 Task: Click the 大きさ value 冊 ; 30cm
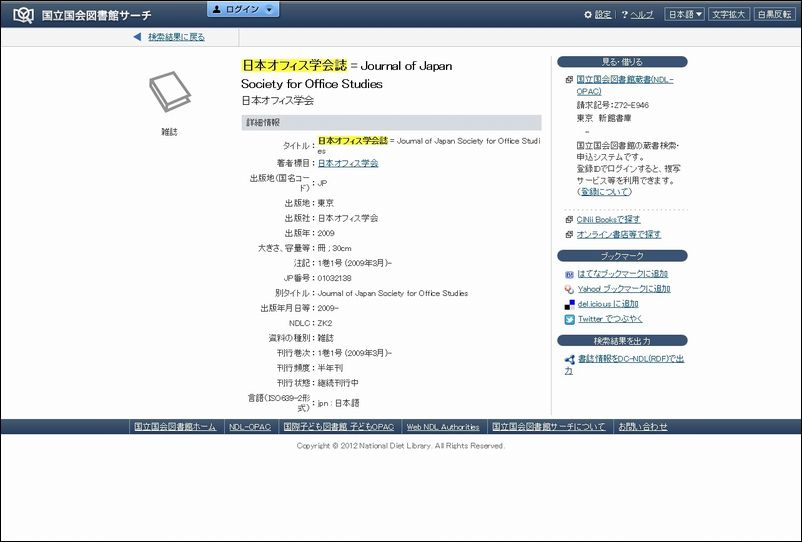coord(335,248)
